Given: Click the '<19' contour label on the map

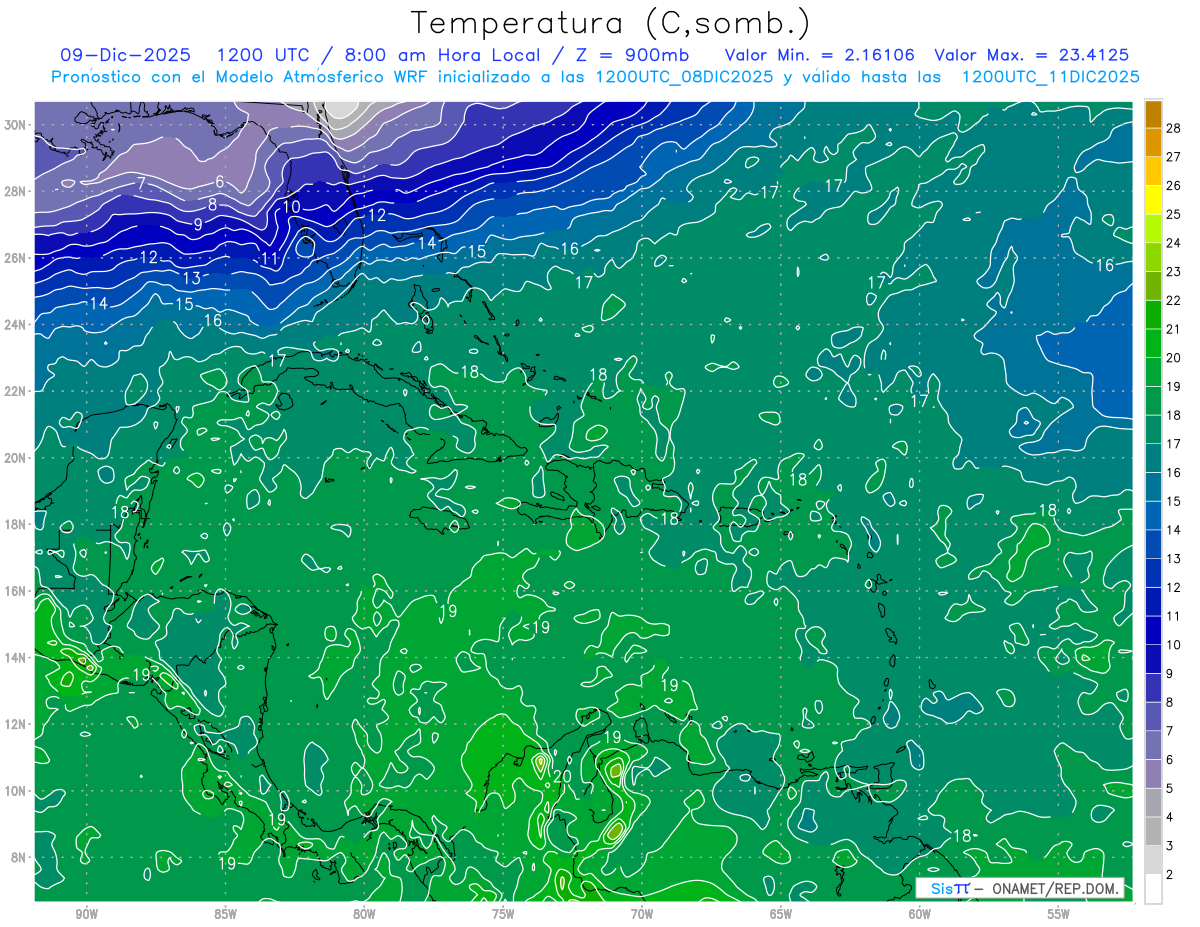Looking at the screenshot, I should (x=537, y=628).
